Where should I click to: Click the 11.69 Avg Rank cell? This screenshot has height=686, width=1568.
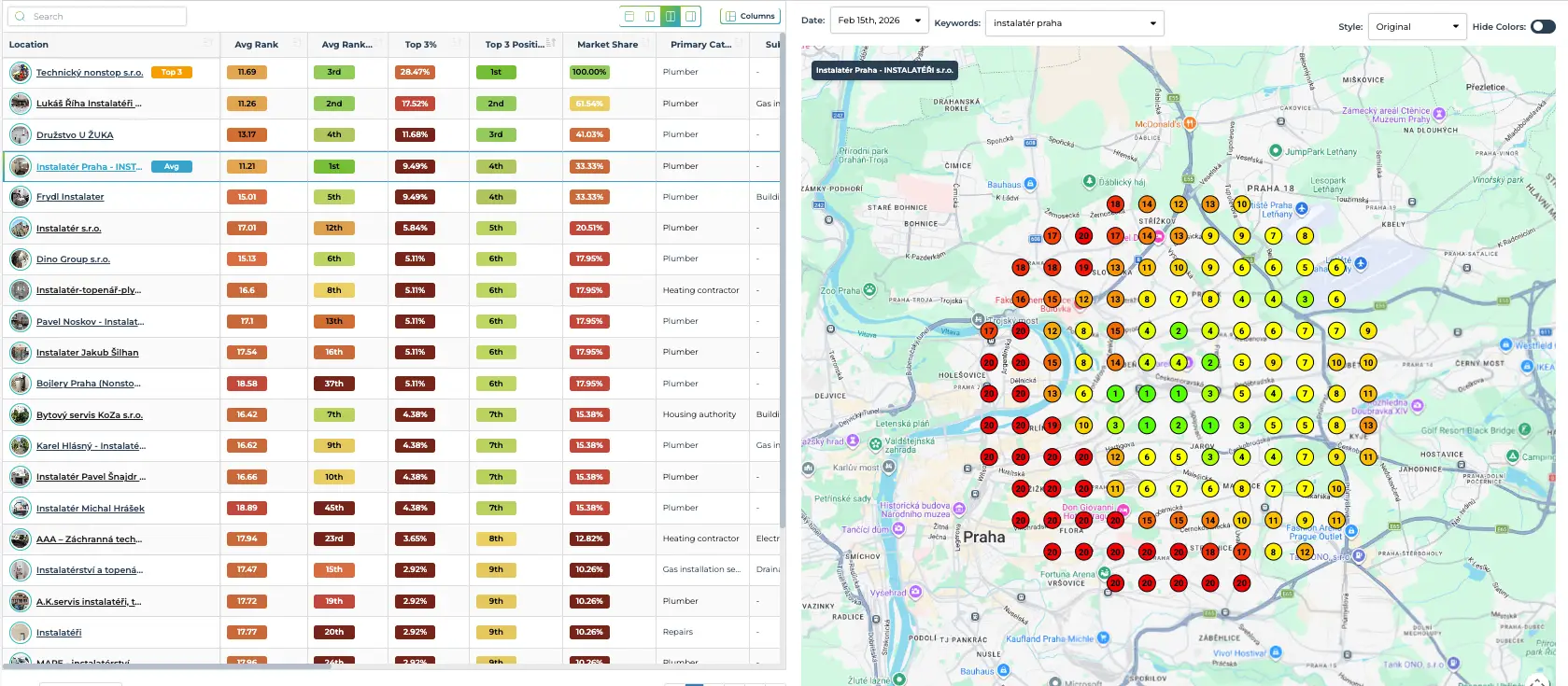tap(247, 72)
